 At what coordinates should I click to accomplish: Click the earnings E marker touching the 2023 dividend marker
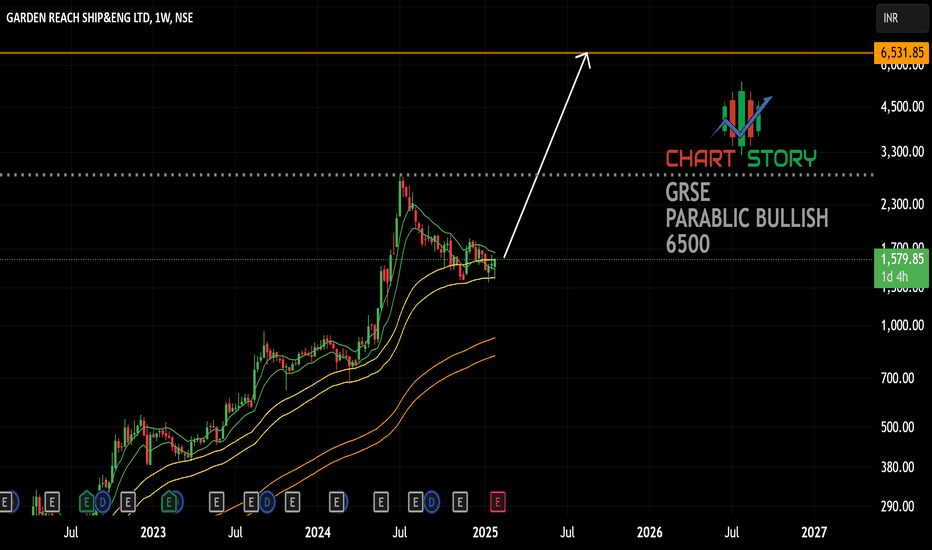pos(251,502)
